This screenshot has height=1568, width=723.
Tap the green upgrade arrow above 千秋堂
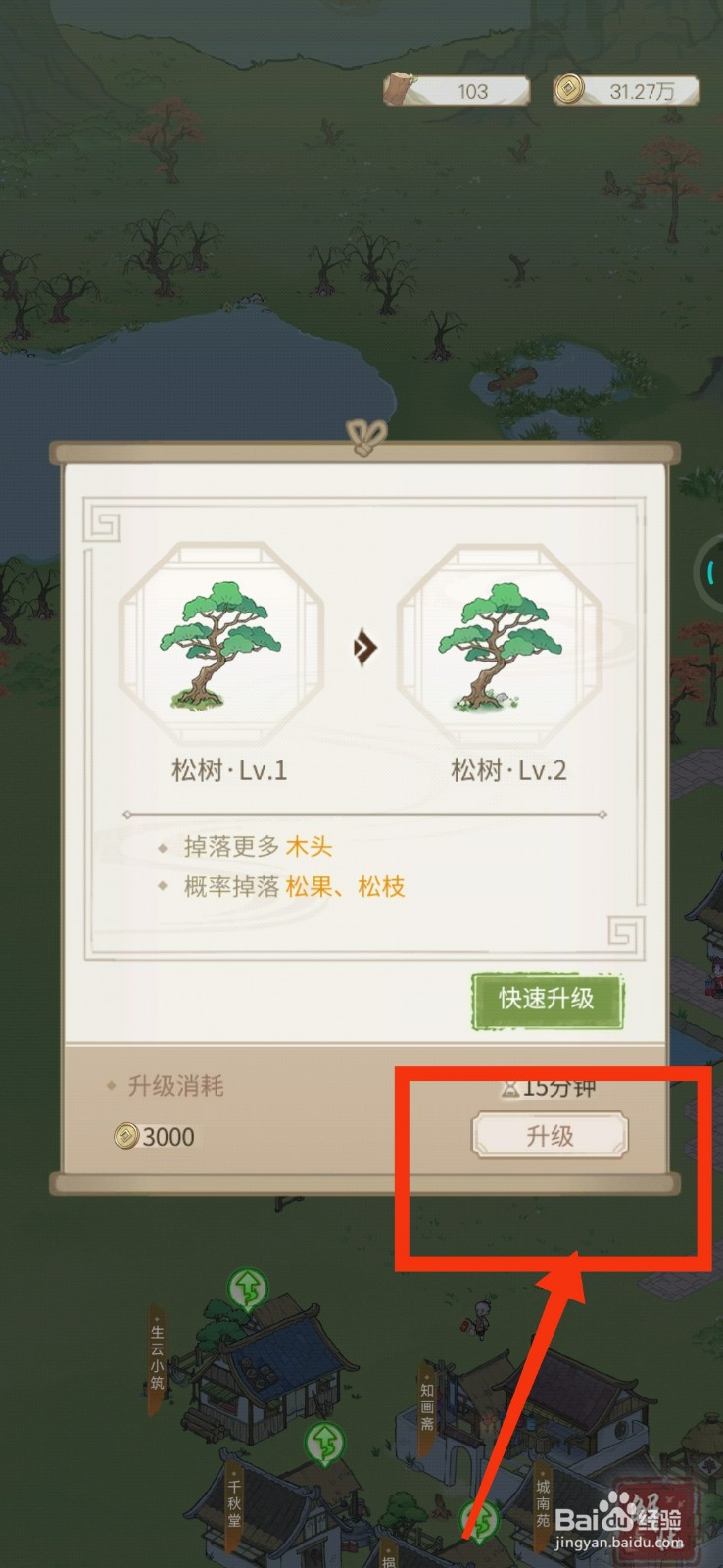click(323, 1444)
